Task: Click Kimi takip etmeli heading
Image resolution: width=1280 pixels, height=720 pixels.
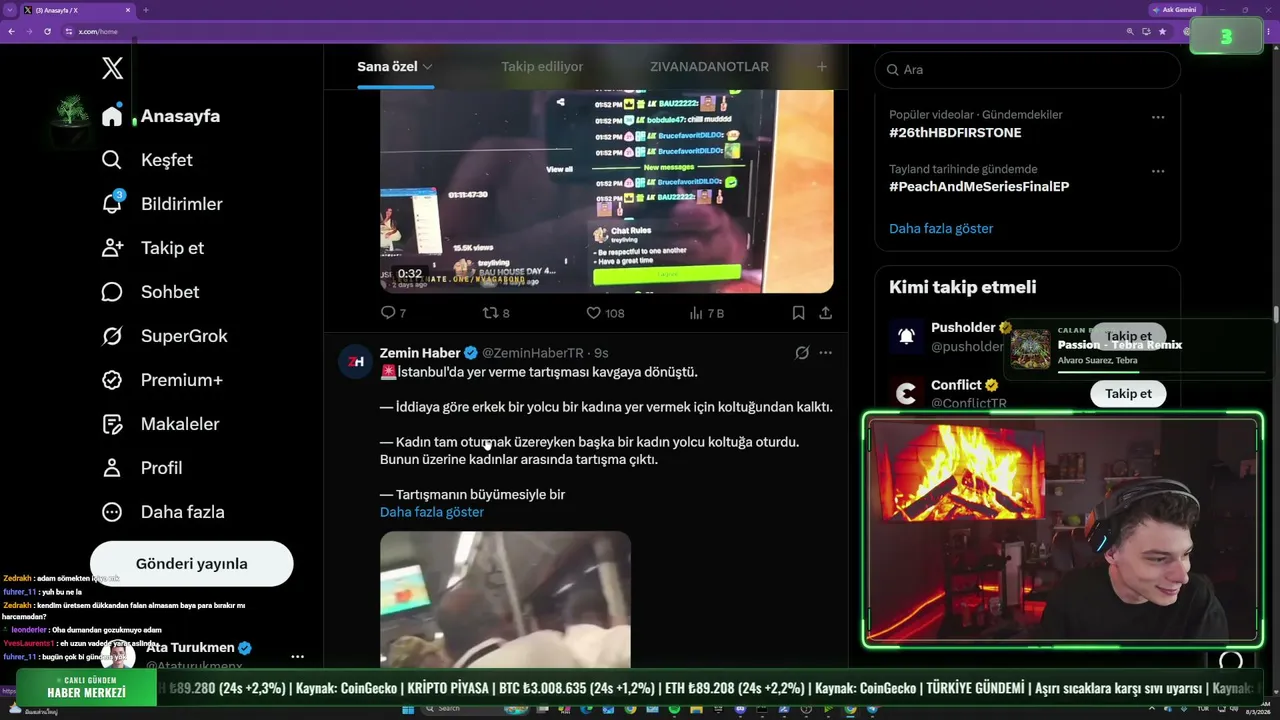Action: pos(963,287)
